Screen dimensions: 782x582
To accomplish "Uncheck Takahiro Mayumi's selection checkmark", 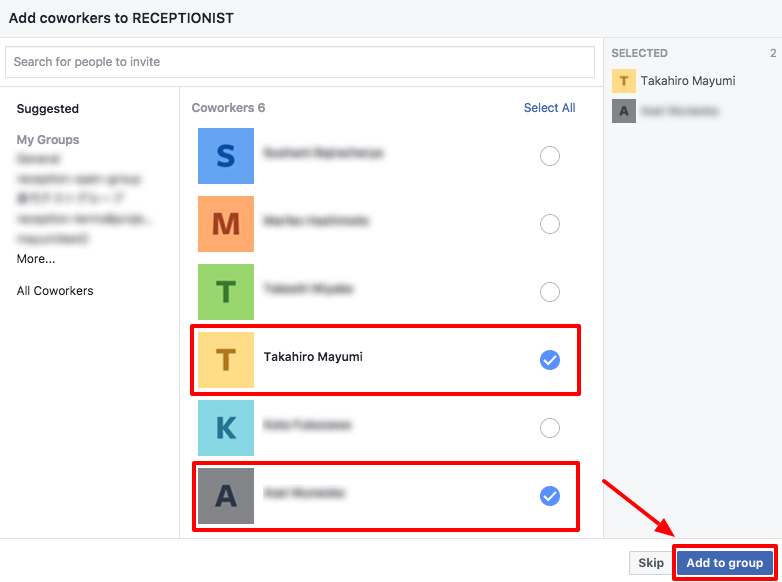I will 550,360.
